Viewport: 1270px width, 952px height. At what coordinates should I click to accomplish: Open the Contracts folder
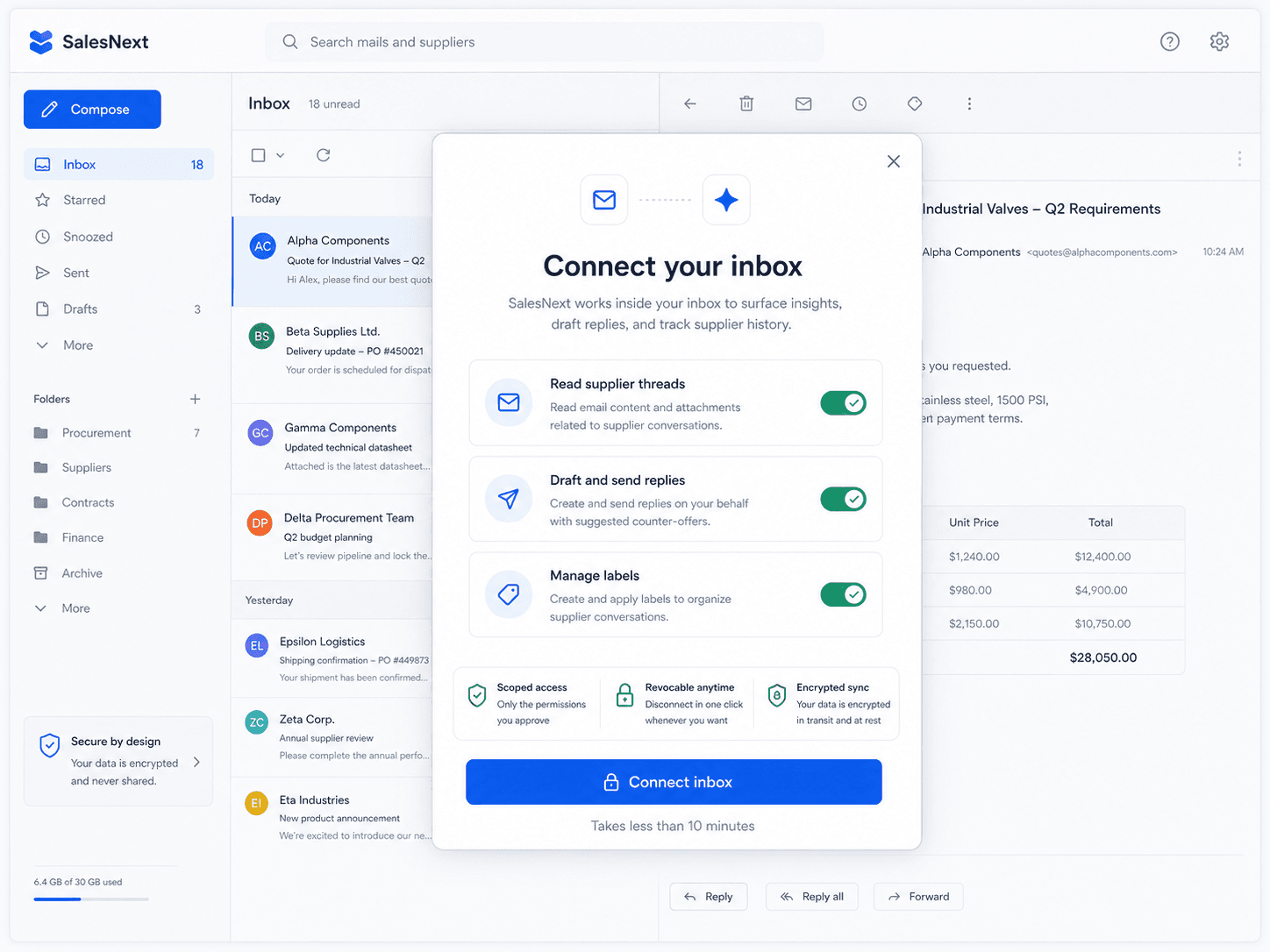point(118,502)
